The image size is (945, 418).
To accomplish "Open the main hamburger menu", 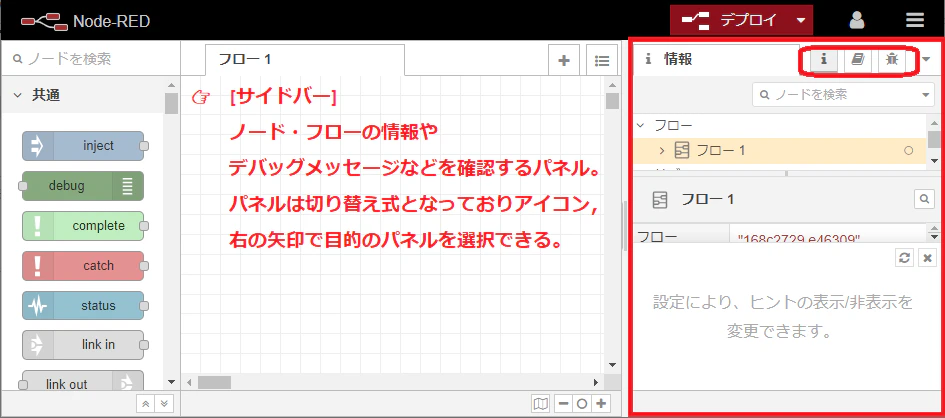I will (914, 20).
